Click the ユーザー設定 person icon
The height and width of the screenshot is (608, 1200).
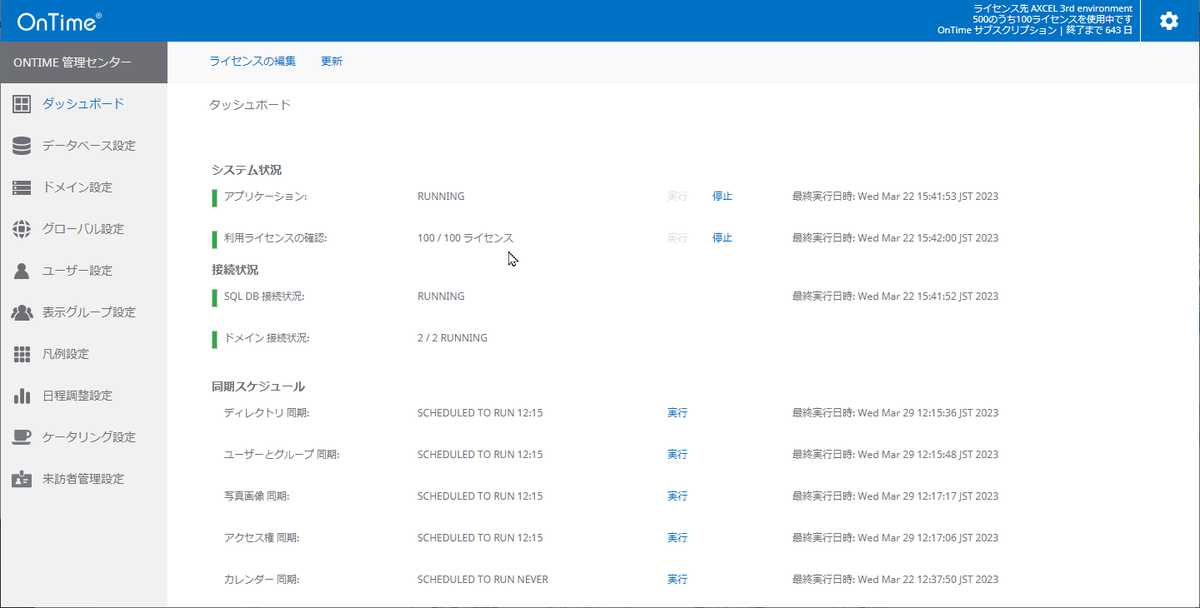tap(21, 271)
